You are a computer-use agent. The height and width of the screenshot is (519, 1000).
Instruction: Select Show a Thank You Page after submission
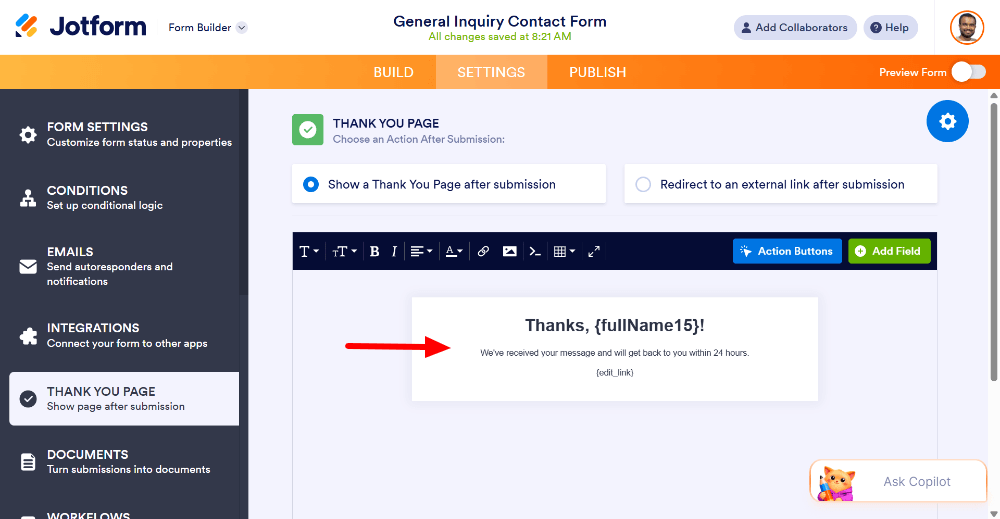(x=449, y=184)
